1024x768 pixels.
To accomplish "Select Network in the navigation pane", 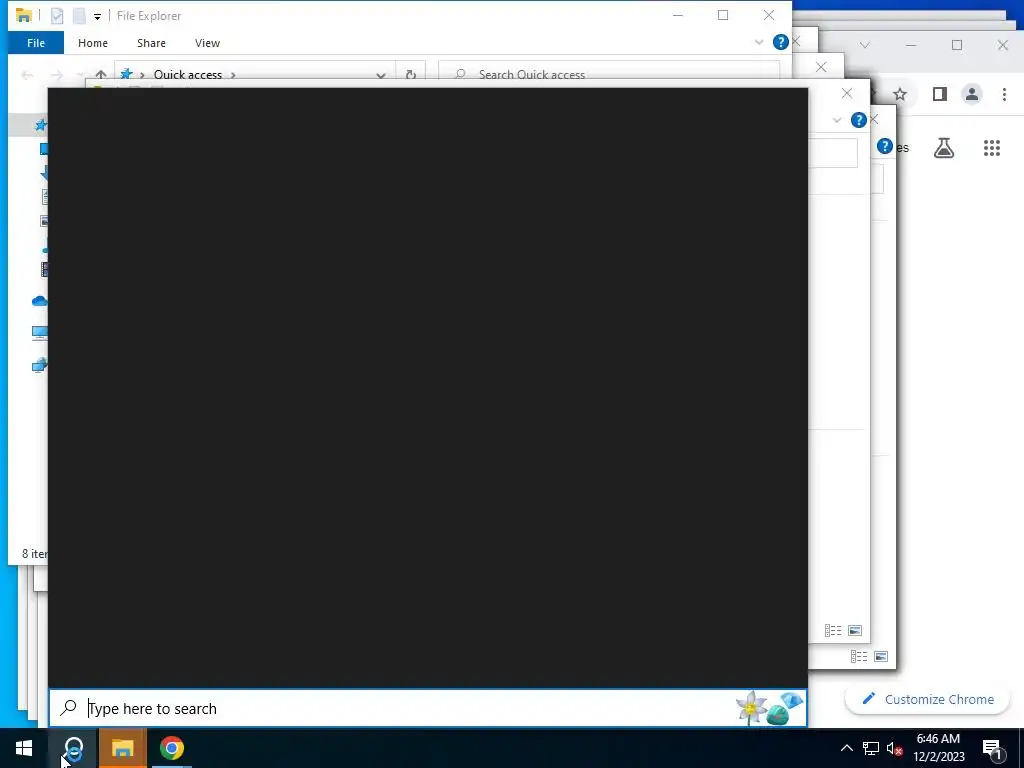I will [40, 364].
